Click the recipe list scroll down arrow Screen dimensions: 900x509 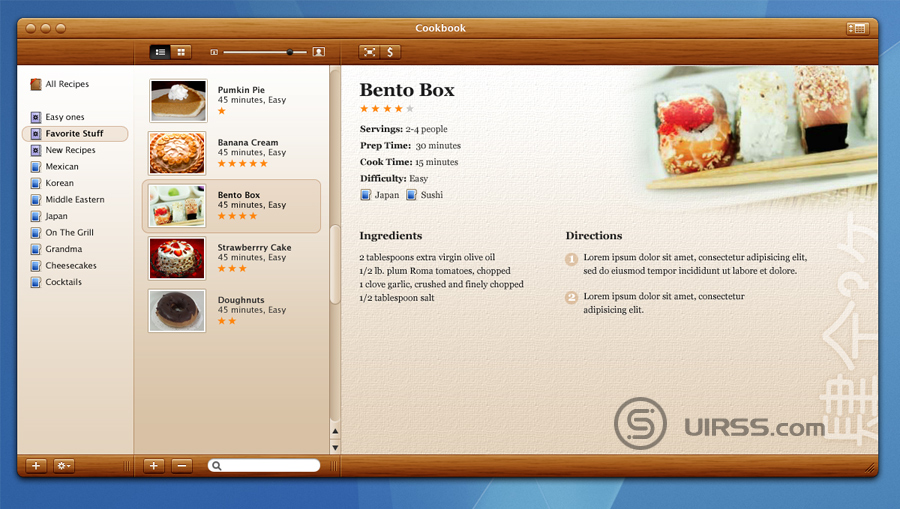335,448
